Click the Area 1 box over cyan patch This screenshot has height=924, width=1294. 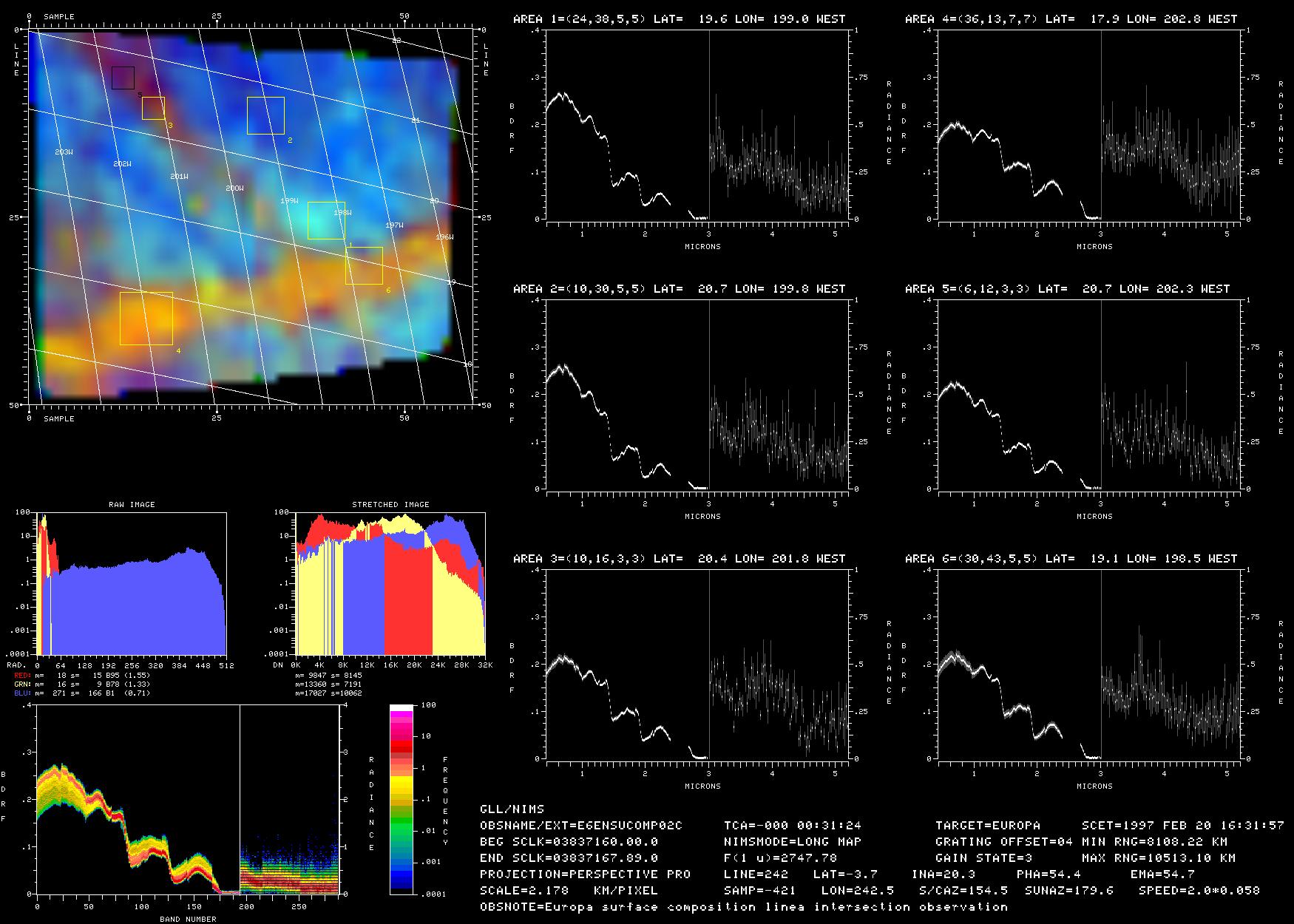[x=326, y=220]
